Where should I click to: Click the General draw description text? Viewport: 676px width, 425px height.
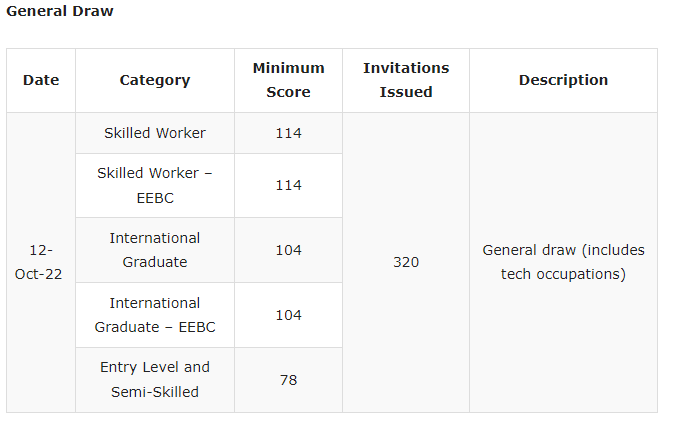pyautogui.click(x=563, y=262)
